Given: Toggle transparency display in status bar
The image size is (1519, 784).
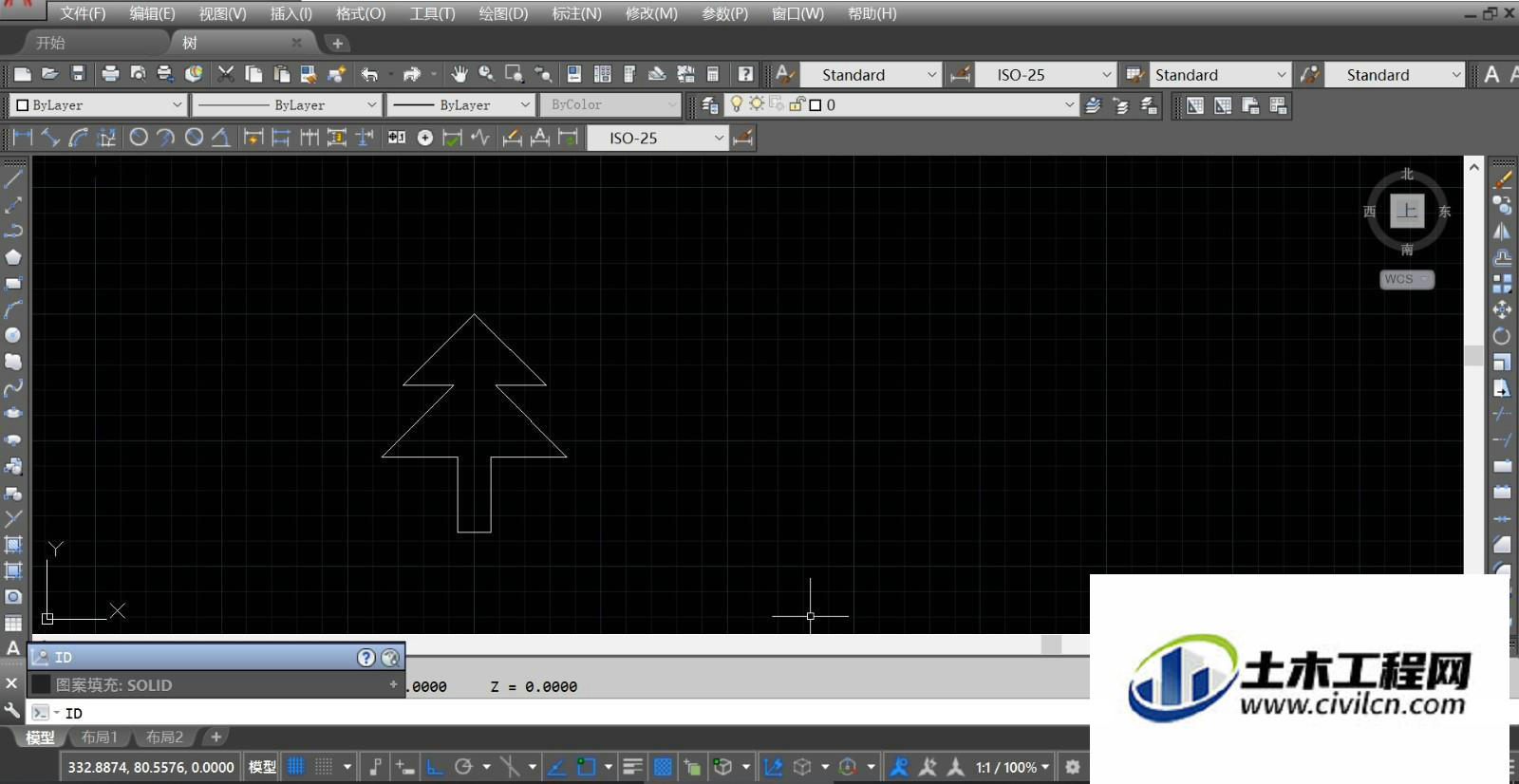Looking at the screenshot, I should 663,766.
